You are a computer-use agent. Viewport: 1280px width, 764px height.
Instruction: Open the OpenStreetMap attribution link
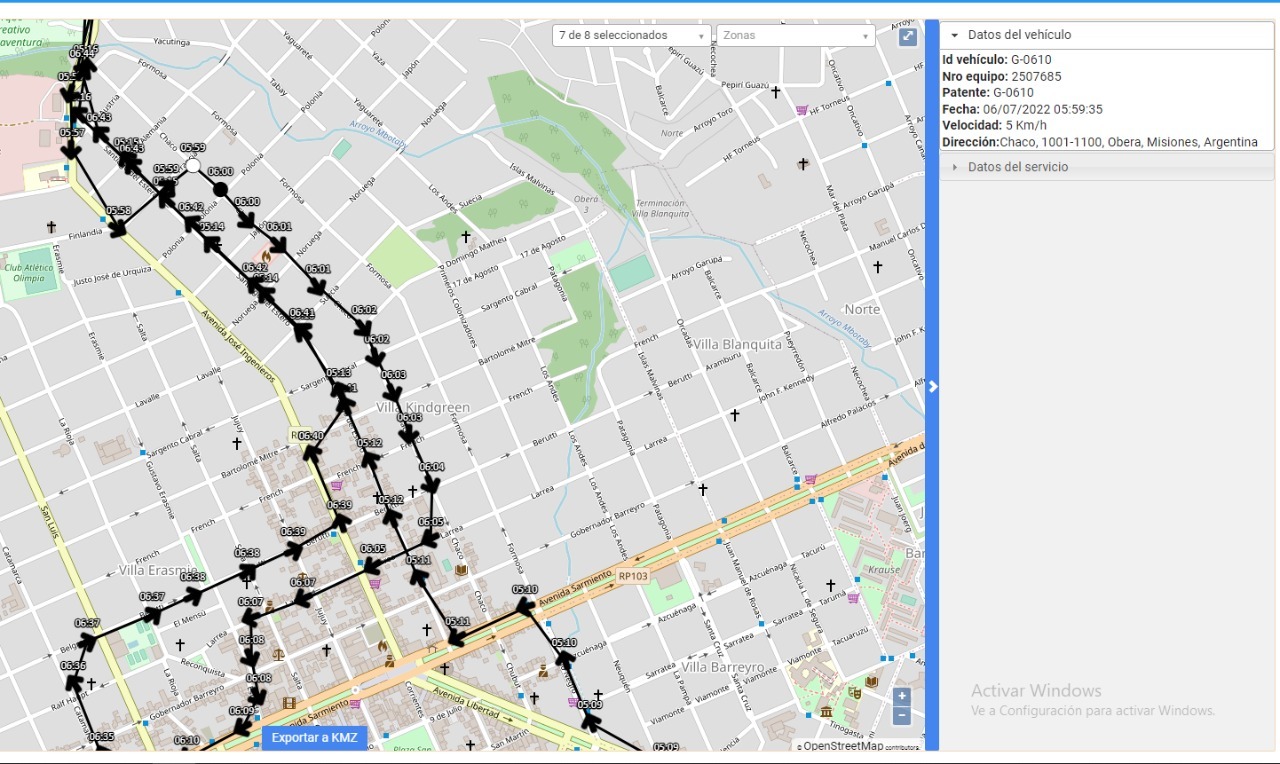coord(843,746)
